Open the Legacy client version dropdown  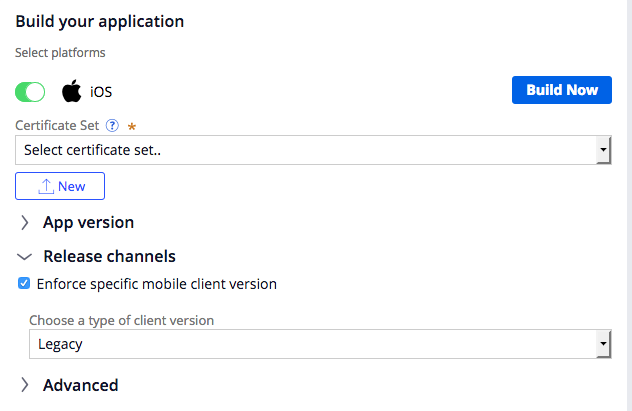tap(320, 344)
